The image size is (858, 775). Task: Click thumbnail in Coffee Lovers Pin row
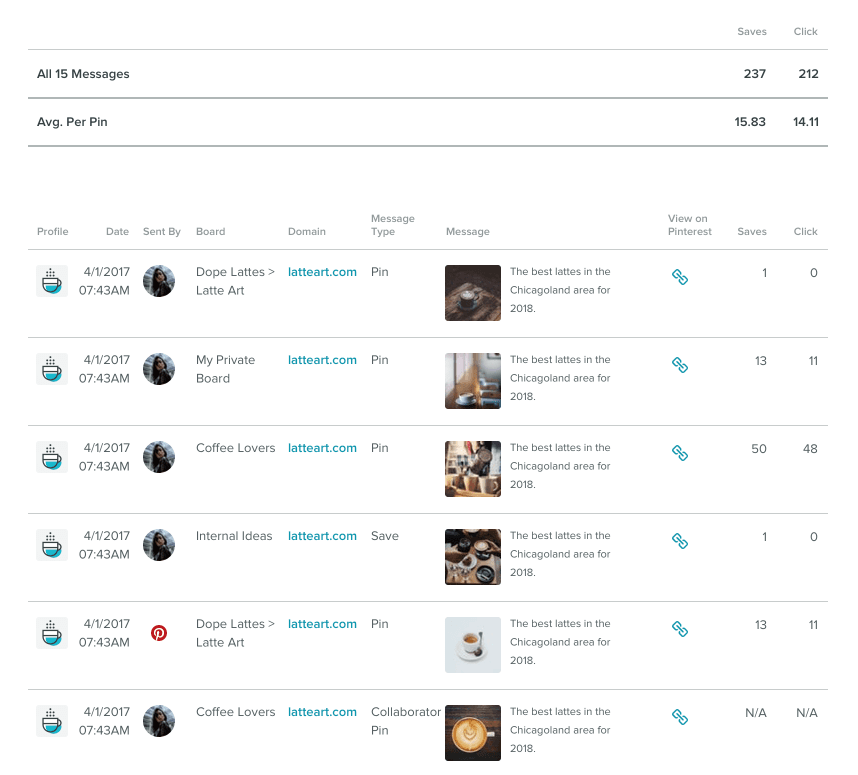click(472, 468)
